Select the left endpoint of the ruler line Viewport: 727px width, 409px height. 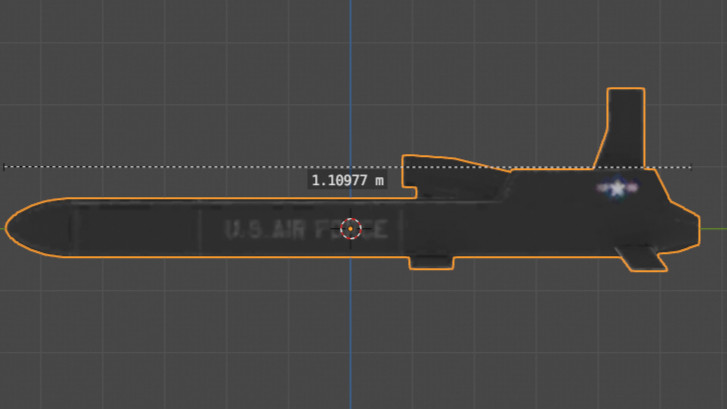(x=4, y=166)
